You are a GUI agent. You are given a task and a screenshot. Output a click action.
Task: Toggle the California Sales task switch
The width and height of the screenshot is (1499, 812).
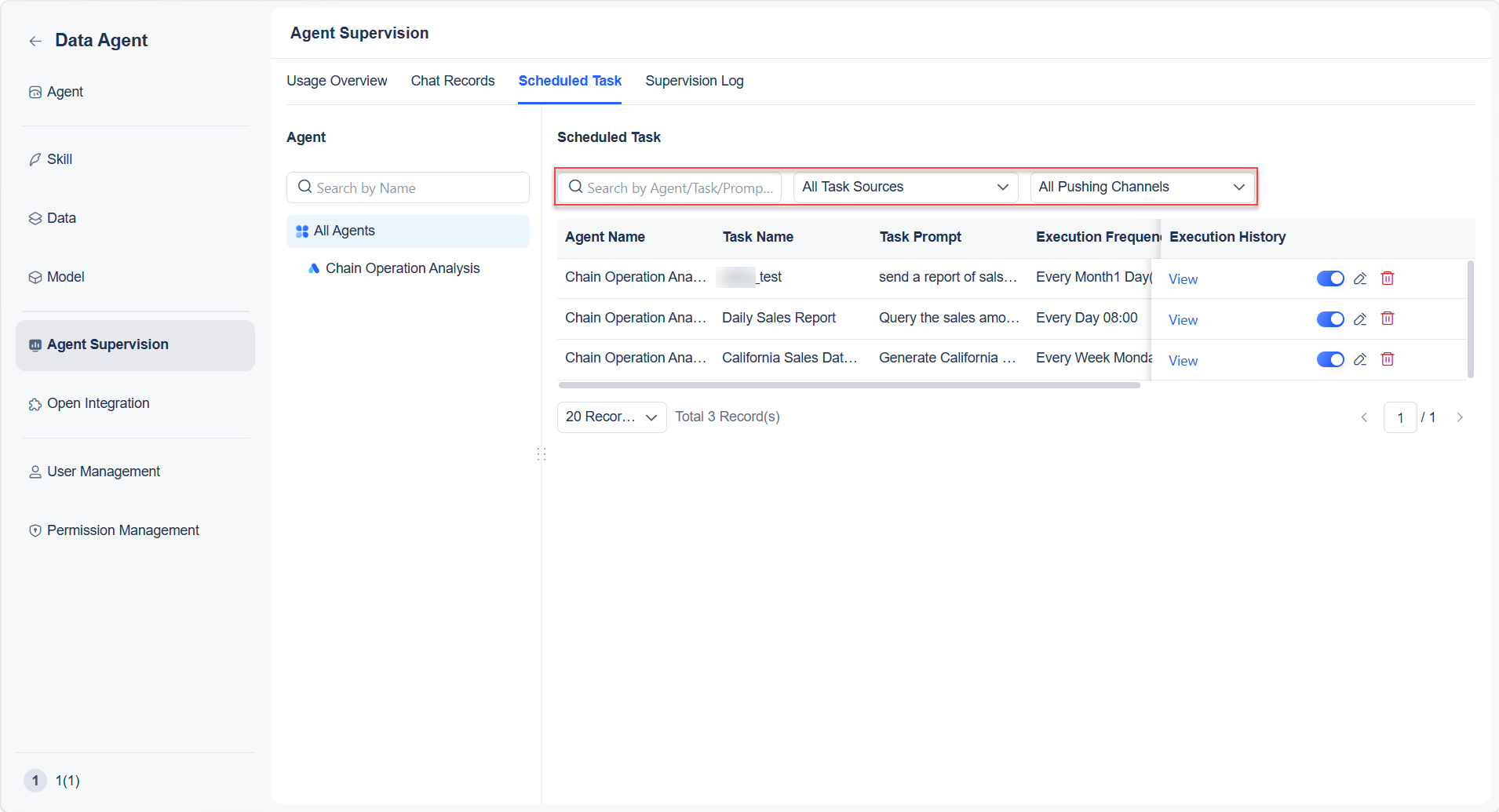click(x=1330, y=359)
